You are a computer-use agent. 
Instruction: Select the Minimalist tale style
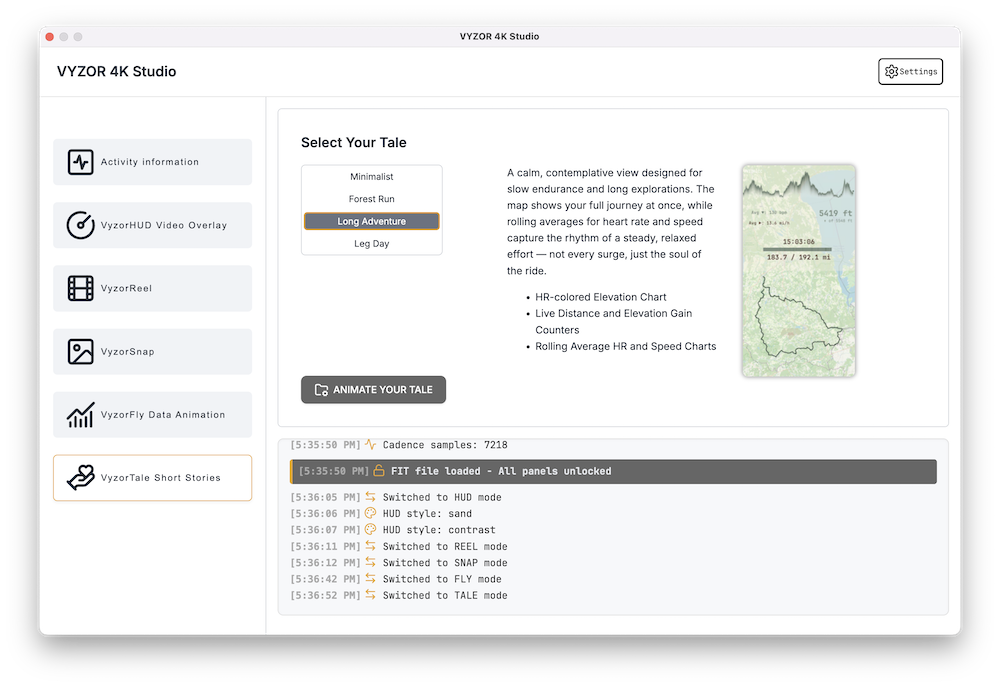(x=371, y=177)
